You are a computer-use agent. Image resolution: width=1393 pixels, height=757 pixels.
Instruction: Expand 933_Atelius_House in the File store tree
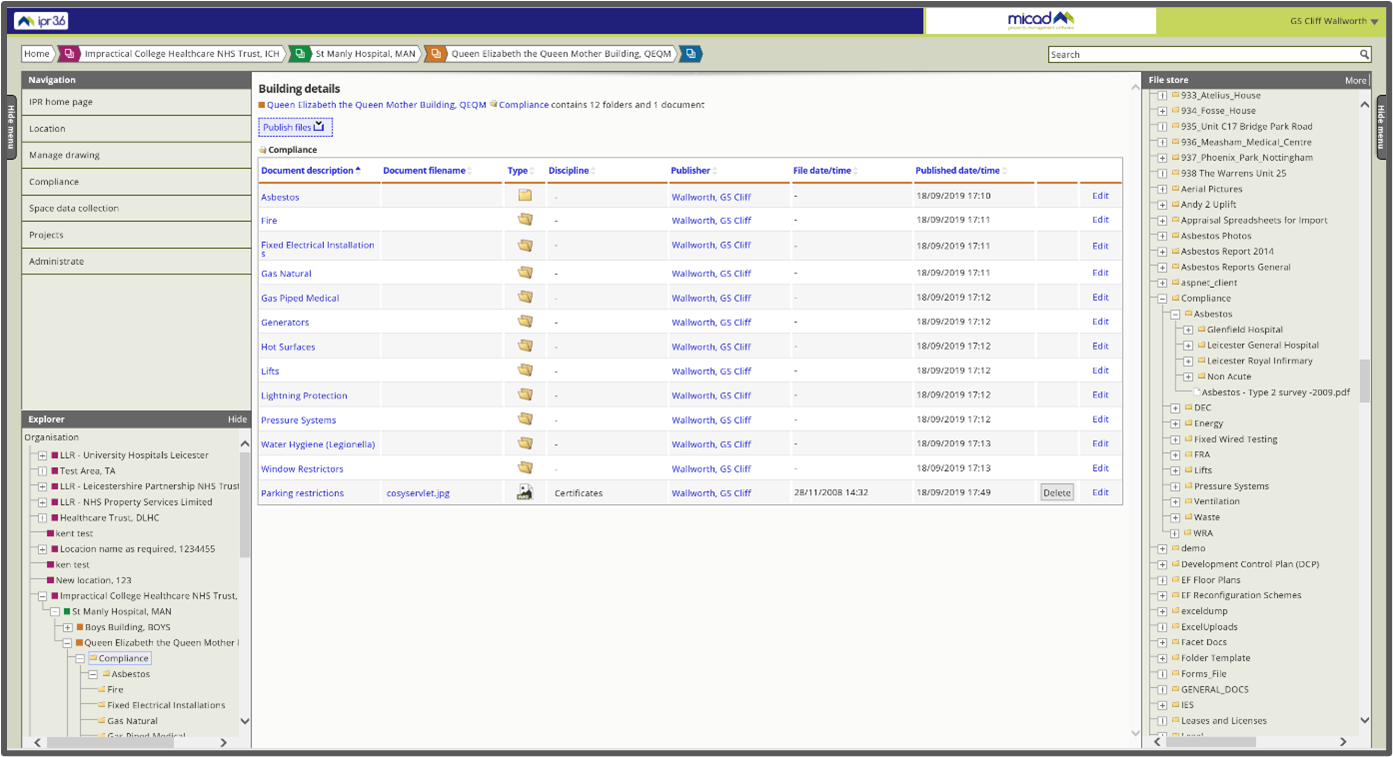[x=1160, y=95]
